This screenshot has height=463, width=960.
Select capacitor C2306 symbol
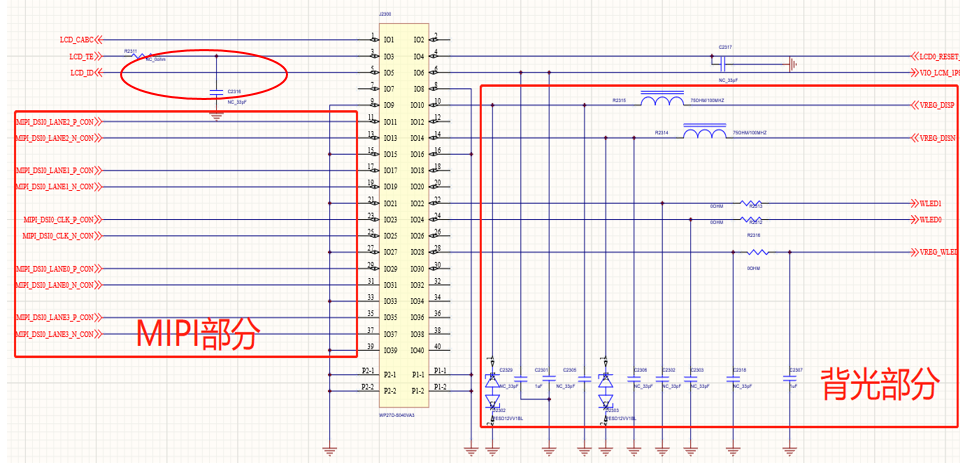pyautogui.click(x=634, y=380)
